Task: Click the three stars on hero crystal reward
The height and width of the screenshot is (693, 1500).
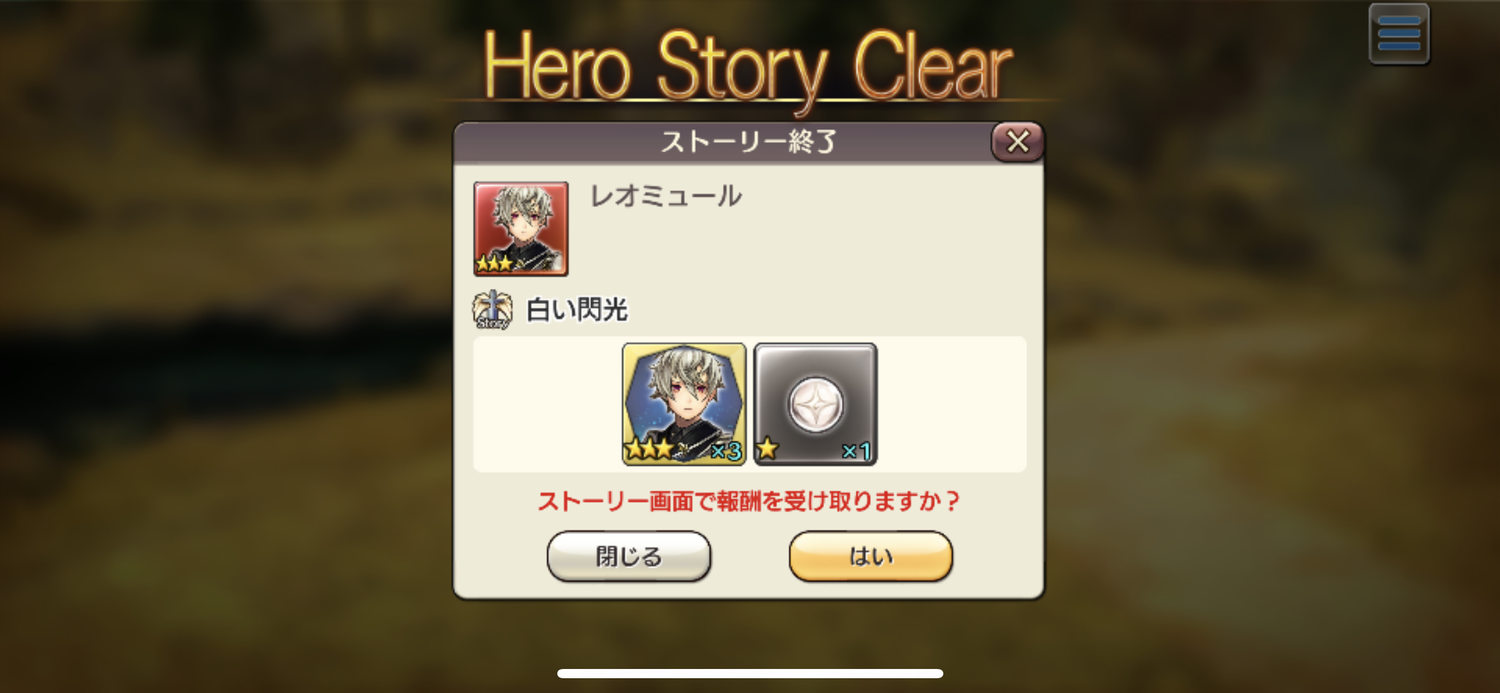Action: pyautogui.click(x=650, y=449)
